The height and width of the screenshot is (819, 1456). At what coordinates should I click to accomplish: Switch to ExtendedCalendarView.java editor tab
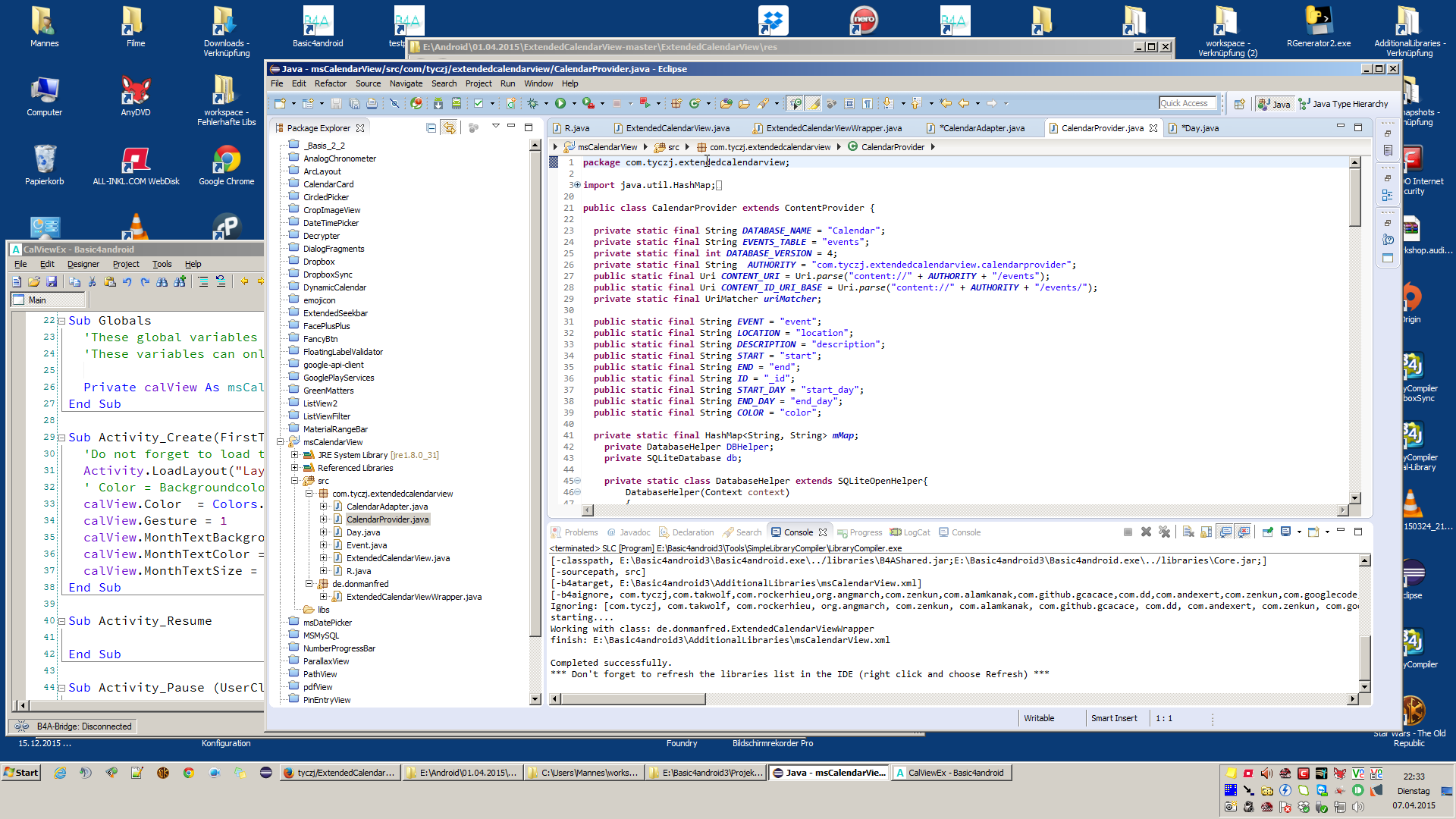[x=677, y=128]
